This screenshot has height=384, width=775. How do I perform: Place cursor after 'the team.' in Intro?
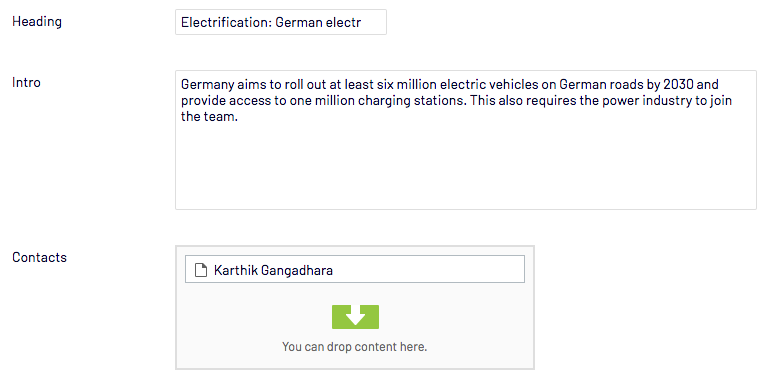point(239,118)
